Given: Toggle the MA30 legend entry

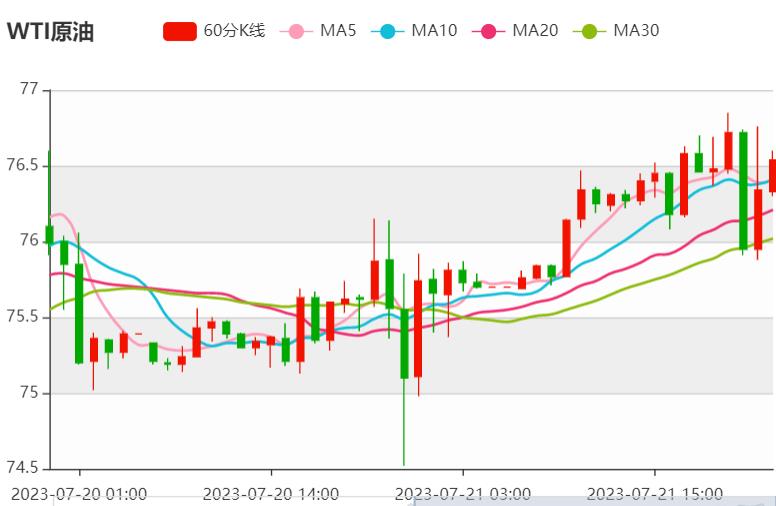Looking at the screenshot, I should (636, 31).
